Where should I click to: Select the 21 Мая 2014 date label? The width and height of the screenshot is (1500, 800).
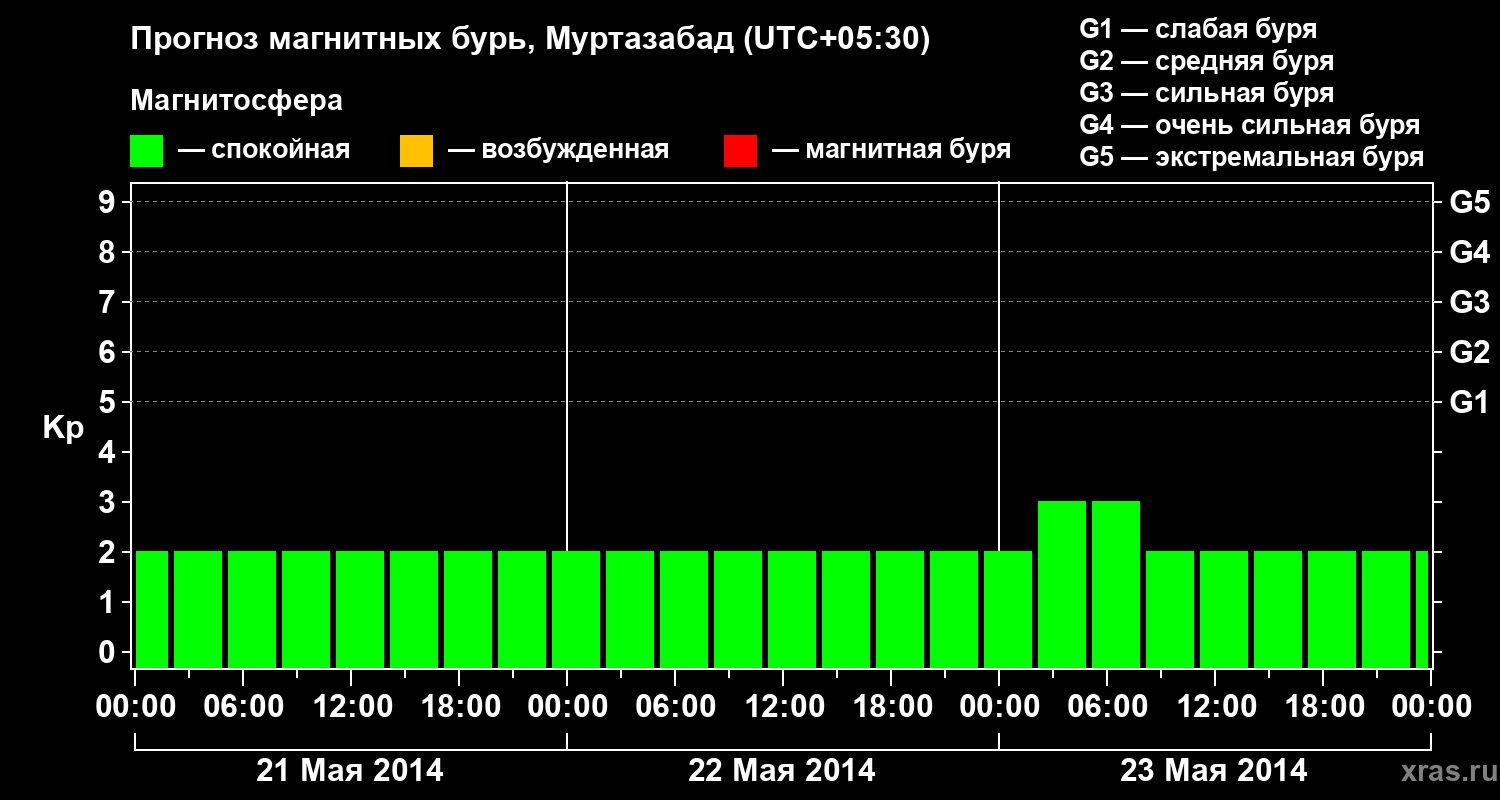tap(350, 771)
